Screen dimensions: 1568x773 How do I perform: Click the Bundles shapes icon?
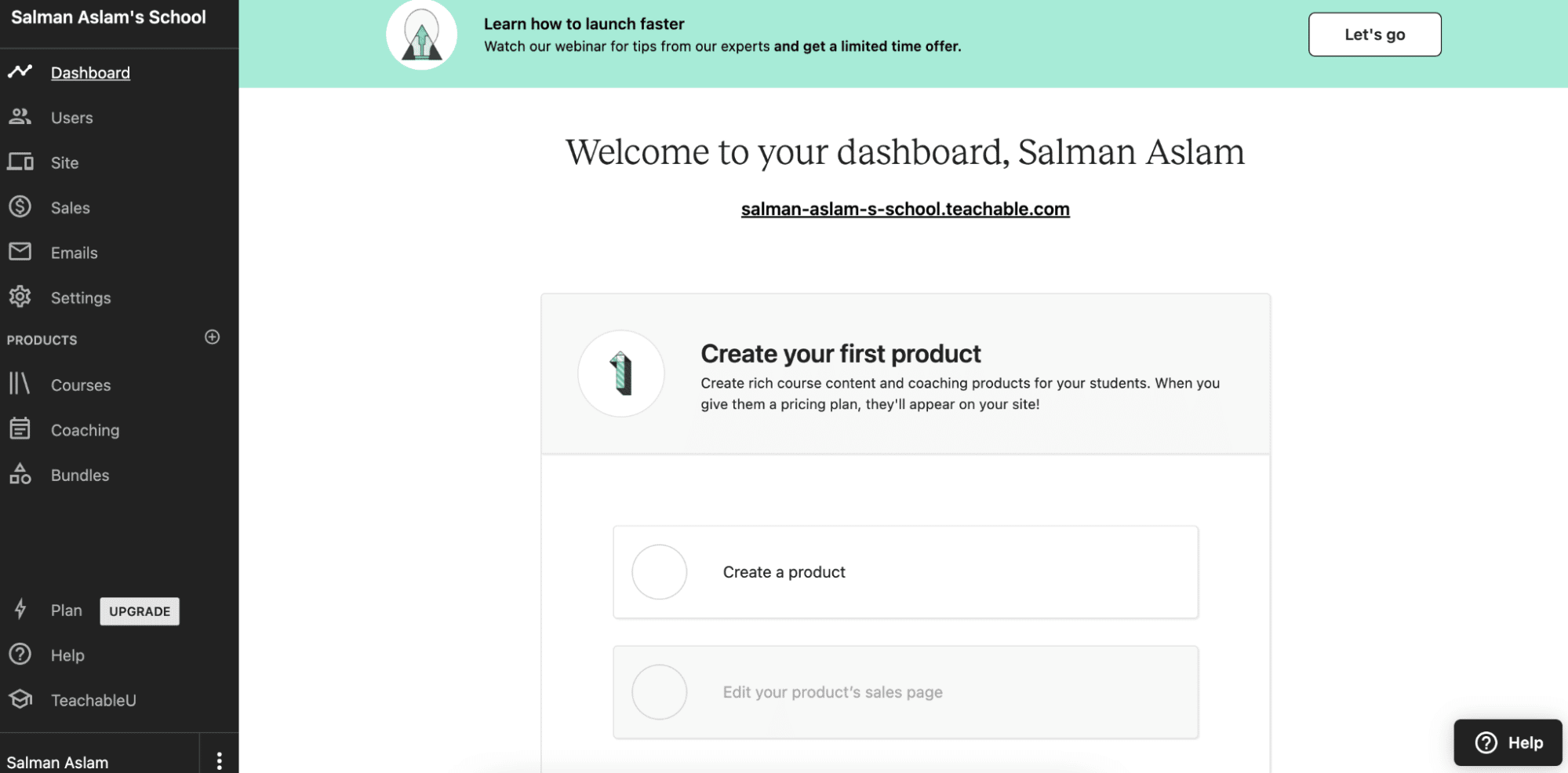(x=20, y=473)
